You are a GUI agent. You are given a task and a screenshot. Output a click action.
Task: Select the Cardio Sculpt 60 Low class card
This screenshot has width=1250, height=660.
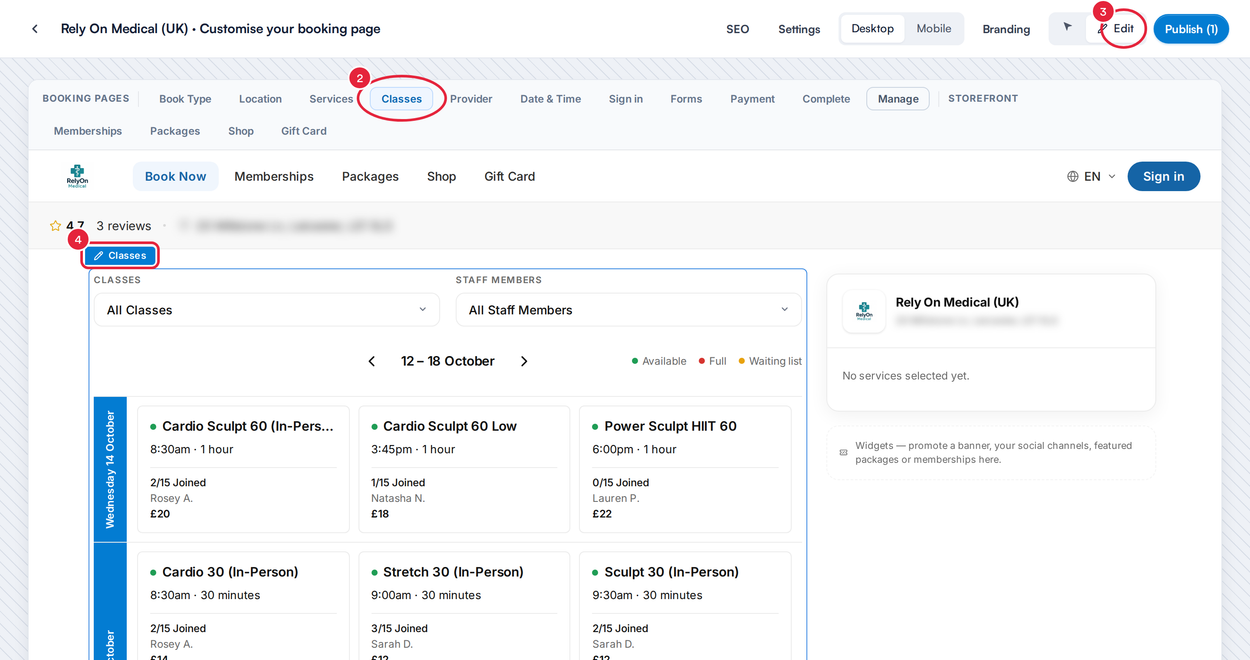coord(464,469)
